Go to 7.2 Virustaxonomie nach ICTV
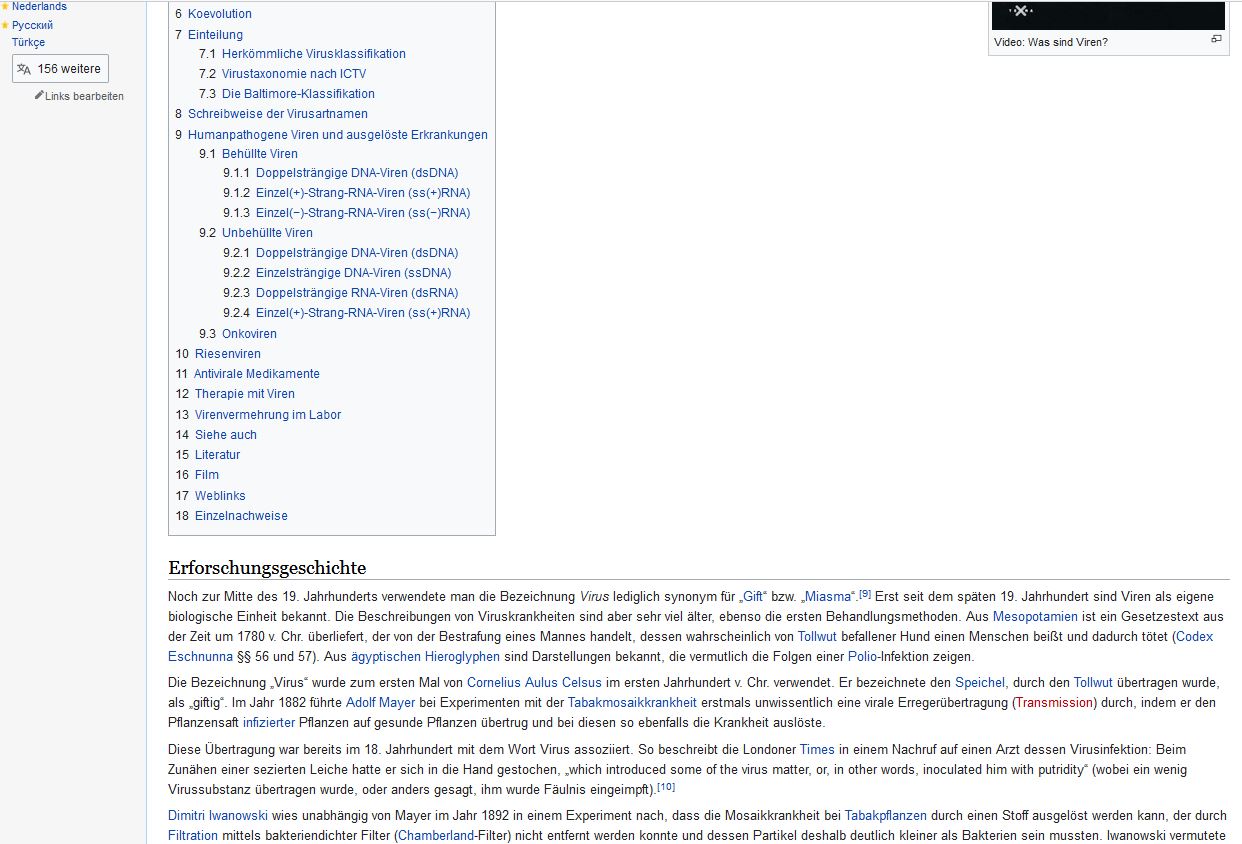The image size is (1242, 844). click(x=294, y=74)
